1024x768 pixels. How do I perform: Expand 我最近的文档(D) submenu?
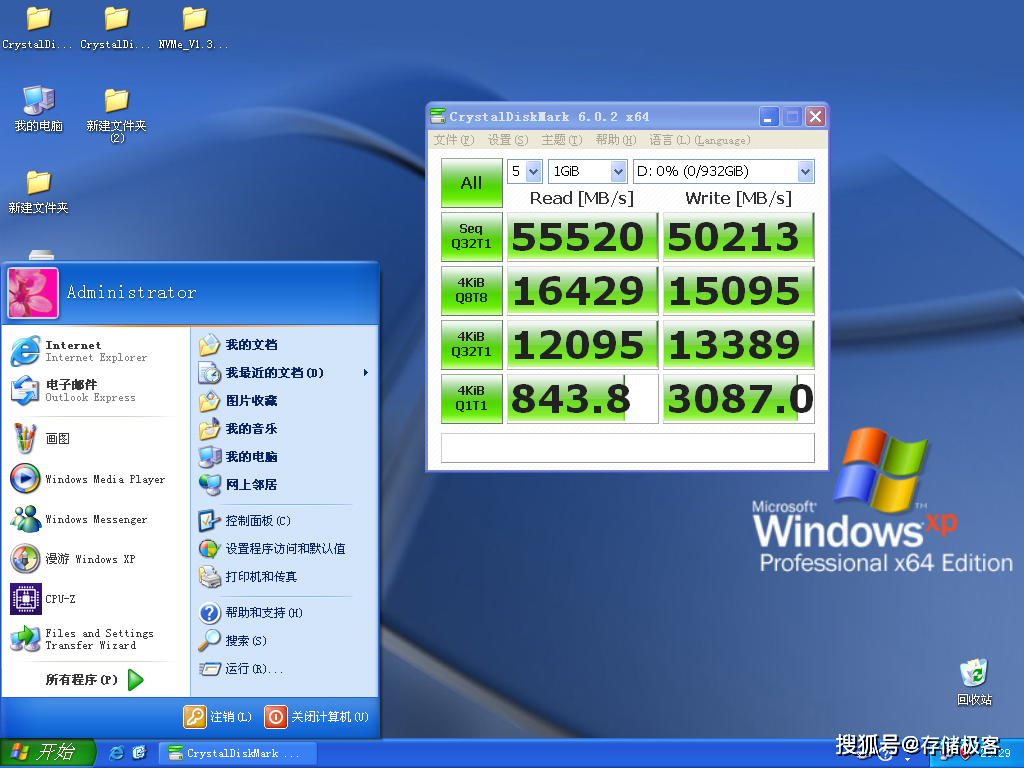[x=284, y=373]
